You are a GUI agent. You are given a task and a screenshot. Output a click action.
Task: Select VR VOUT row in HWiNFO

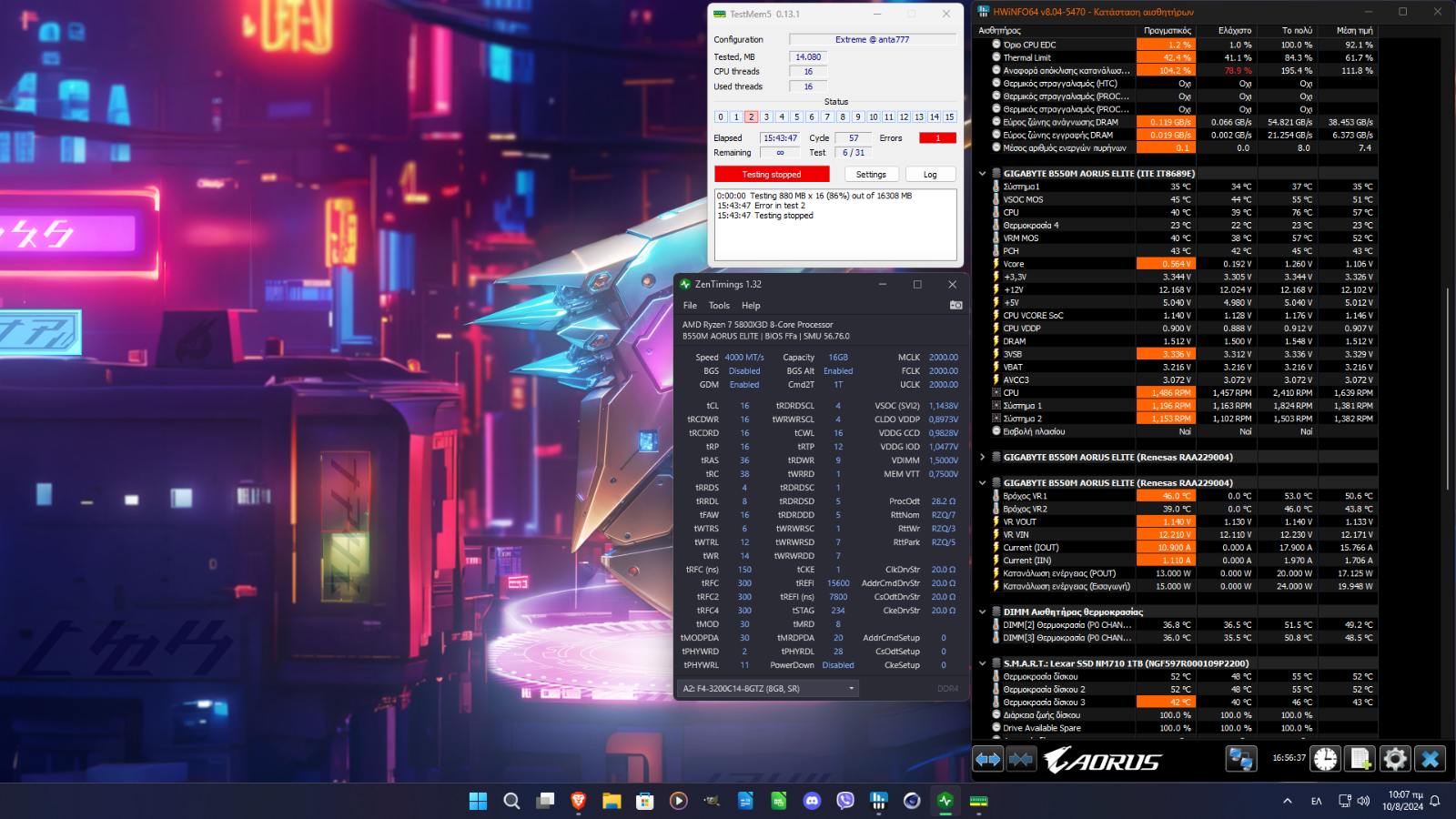pyautogui.click(x=1183, y=521)
